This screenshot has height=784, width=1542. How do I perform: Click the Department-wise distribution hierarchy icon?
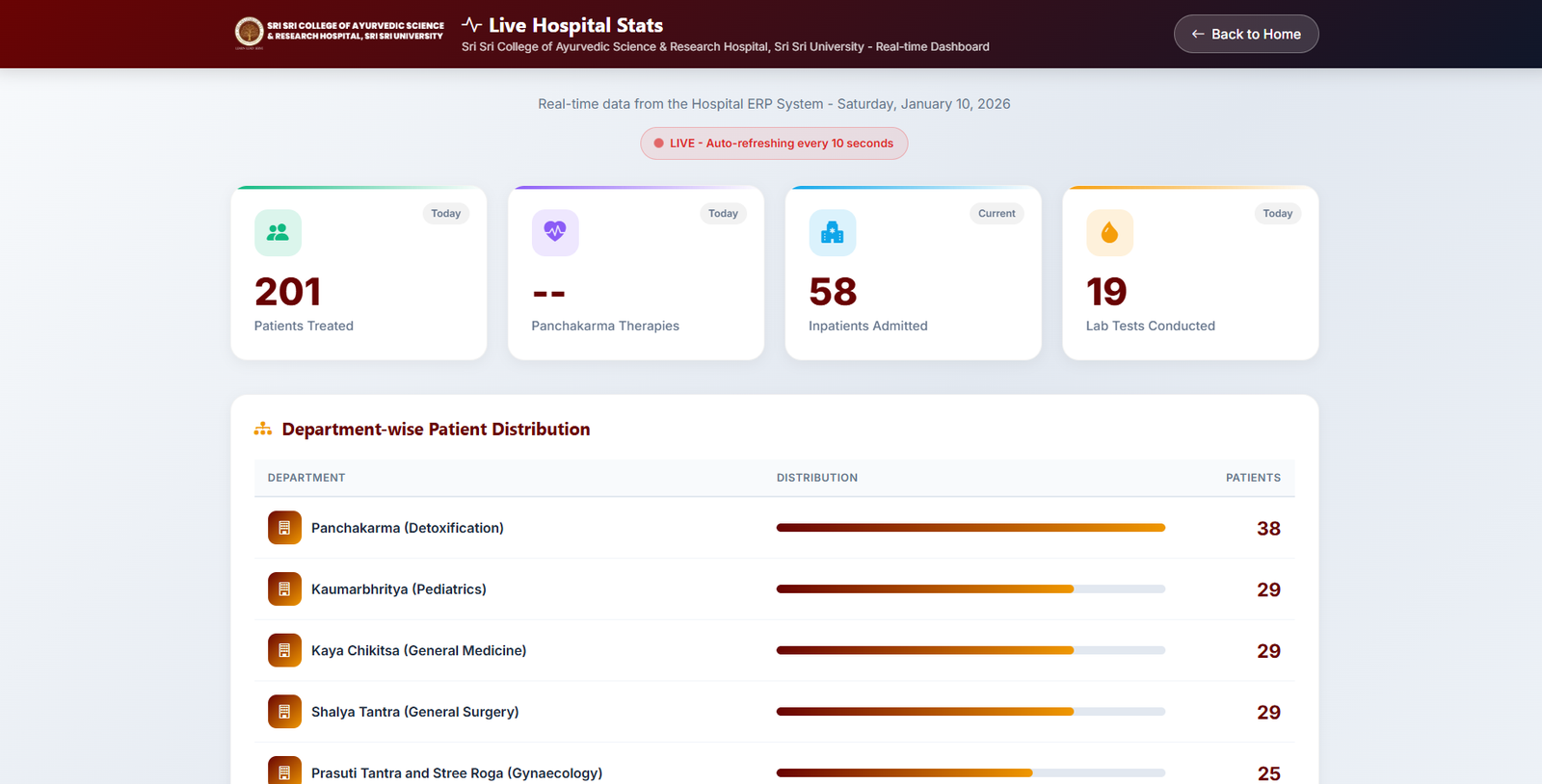(x=262, y=430)
